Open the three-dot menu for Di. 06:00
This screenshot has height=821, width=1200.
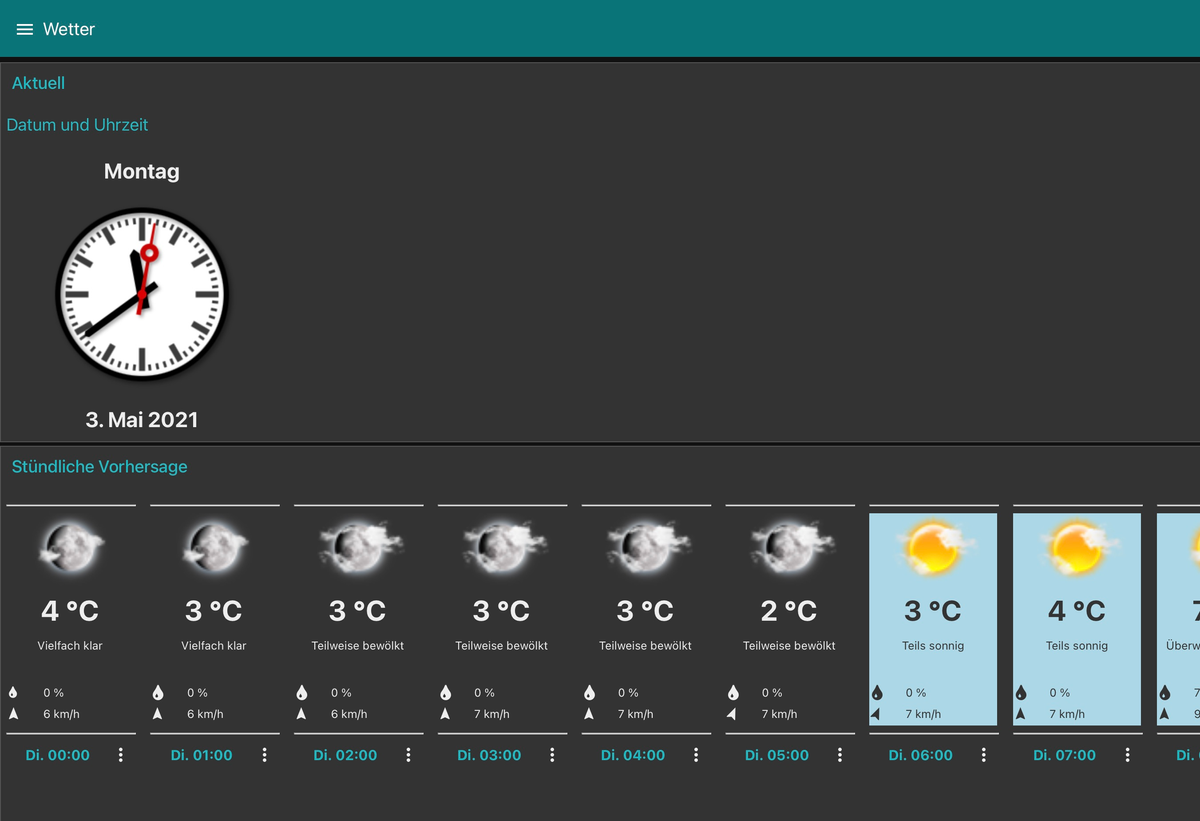(x=985, y=755)
